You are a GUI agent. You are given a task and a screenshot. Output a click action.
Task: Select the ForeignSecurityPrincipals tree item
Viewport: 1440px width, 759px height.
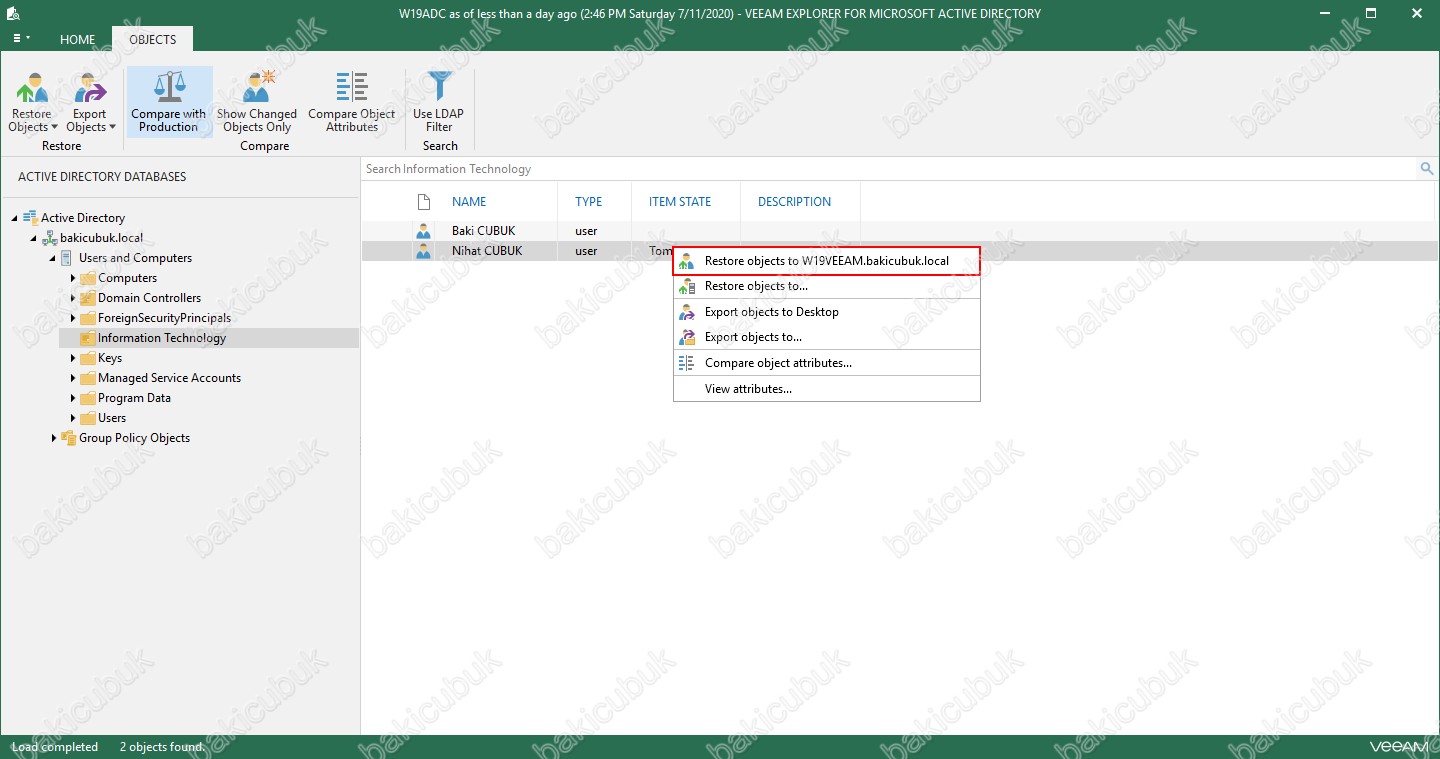pyautogui.click(x=164, y=318)
